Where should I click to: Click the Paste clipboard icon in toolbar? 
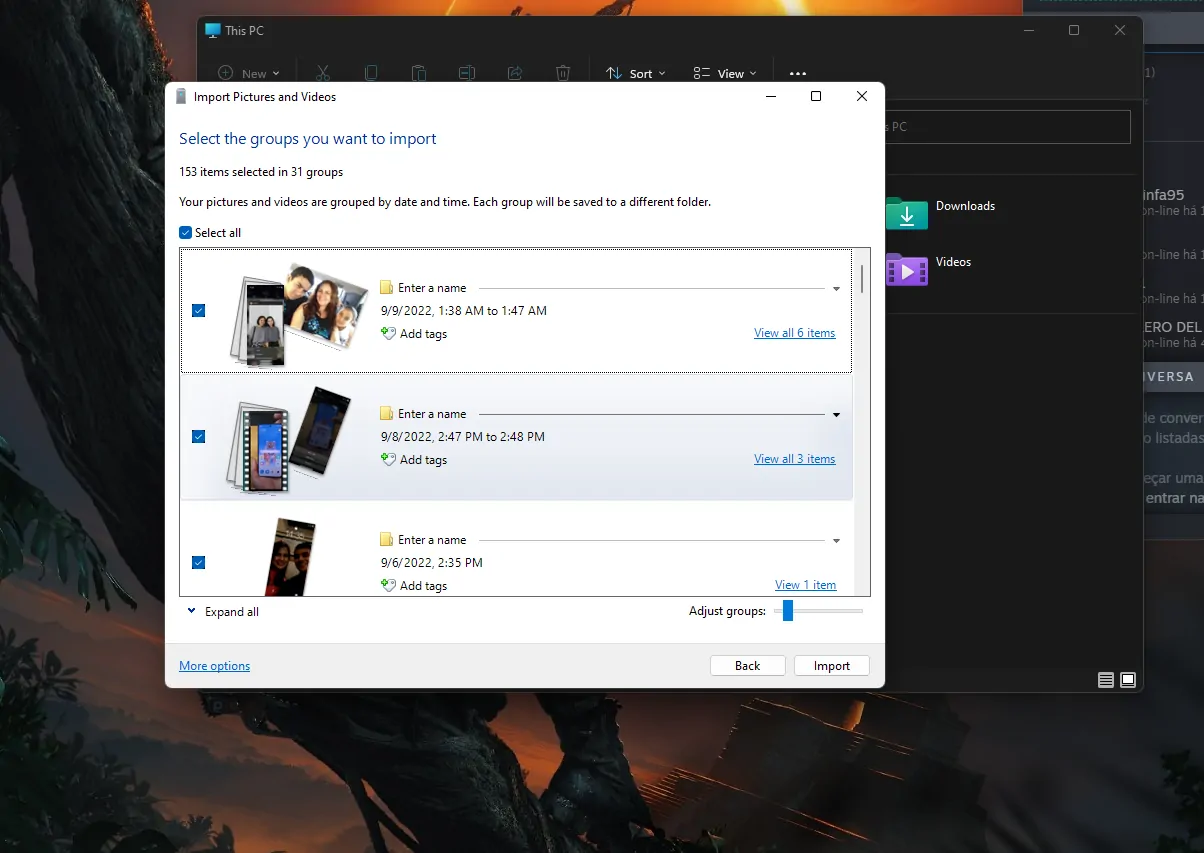419,73
